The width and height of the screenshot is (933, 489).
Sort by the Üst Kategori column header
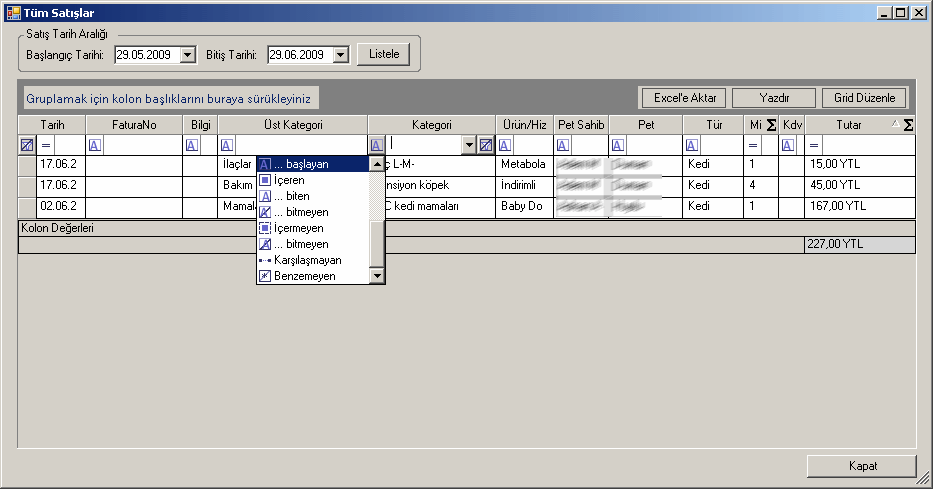293,125
